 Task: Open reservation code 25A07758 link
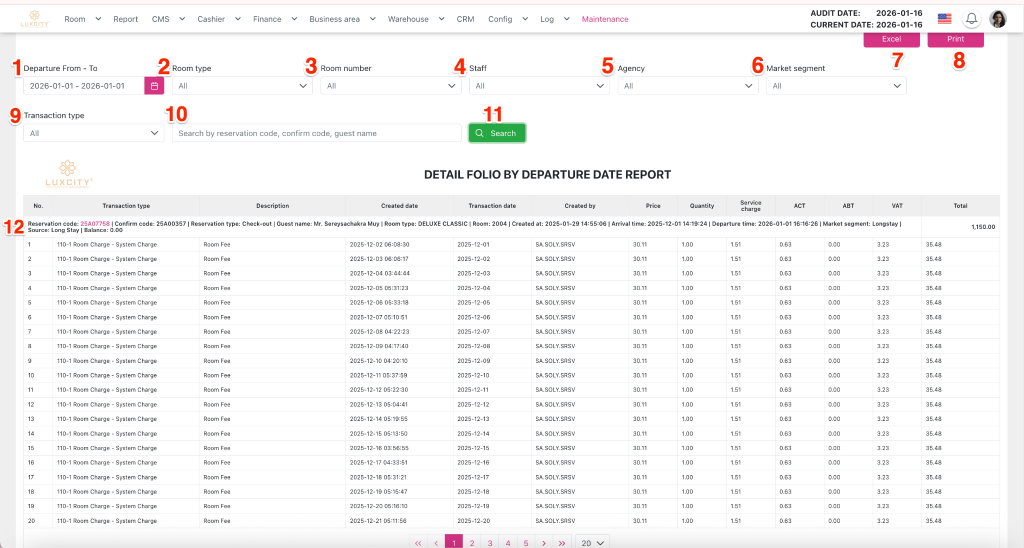95,223
